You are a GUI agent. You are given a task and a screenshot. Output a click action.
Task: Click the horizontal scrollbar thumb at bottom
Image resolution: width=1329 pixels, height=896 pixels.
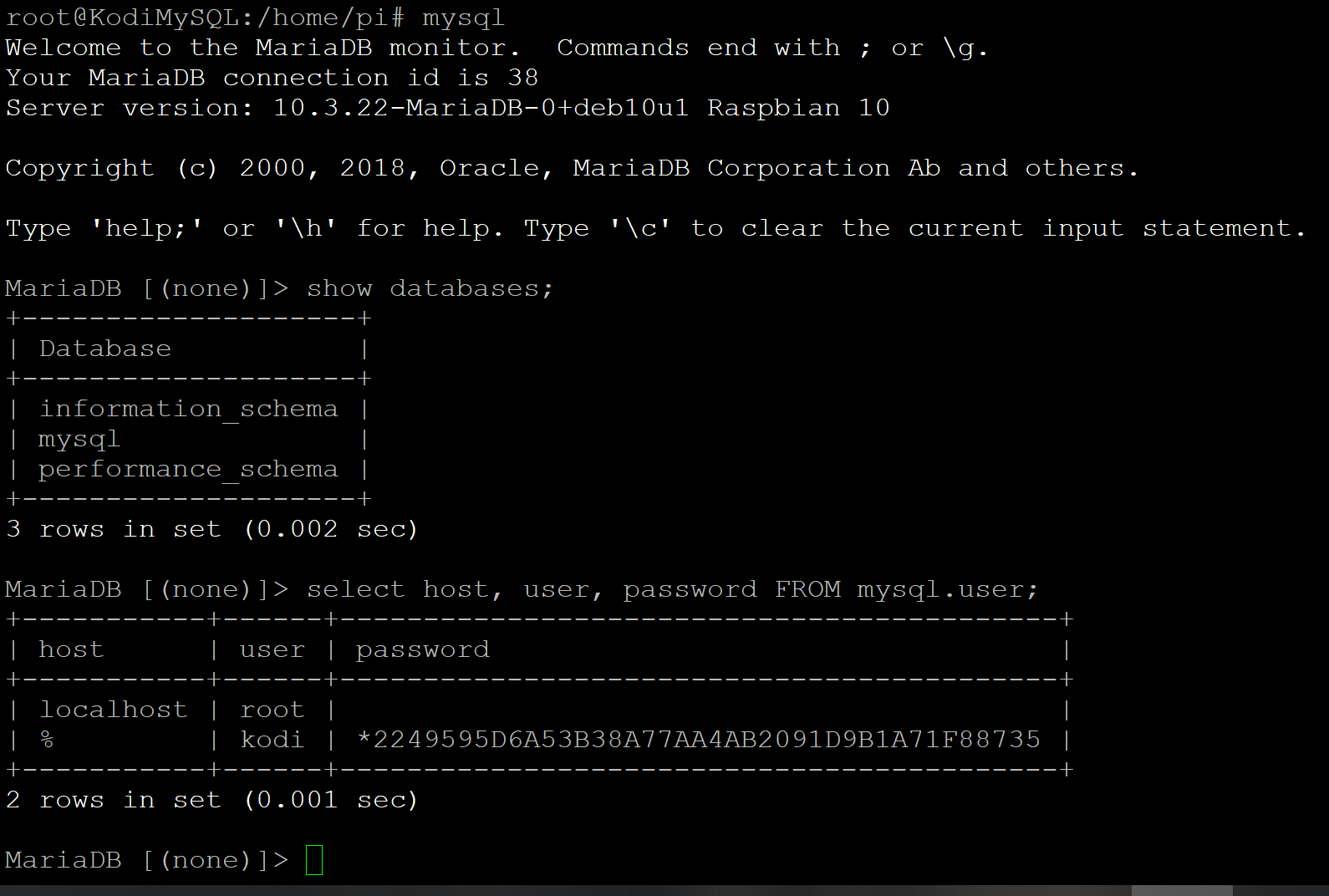coord(1182,890)
